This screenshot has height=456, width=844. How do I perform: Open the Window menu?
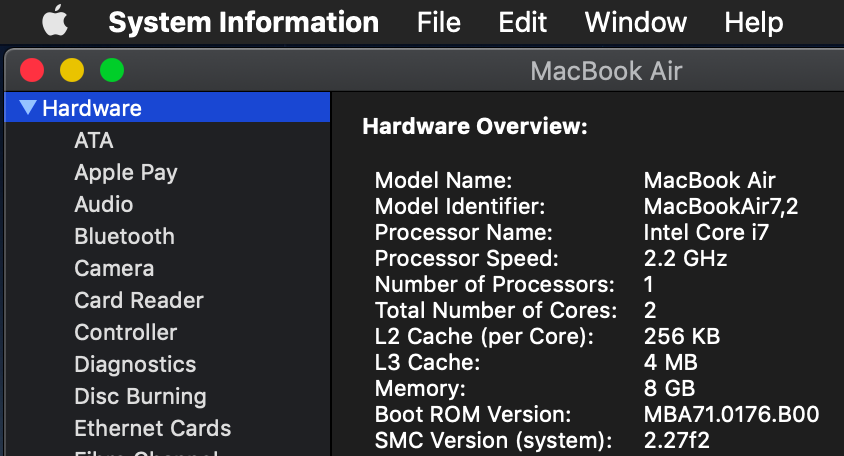point(636,22)
